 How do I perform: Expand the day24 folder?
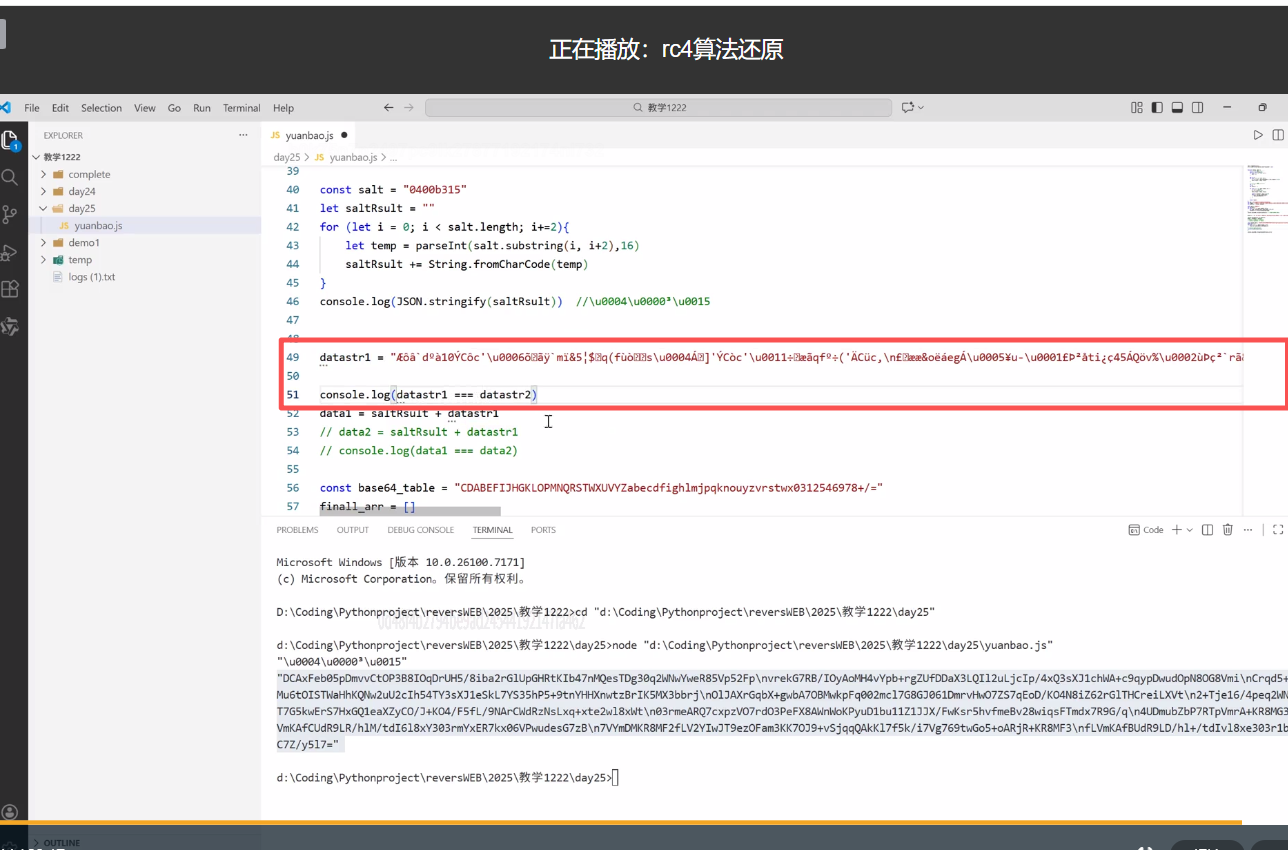145,191
